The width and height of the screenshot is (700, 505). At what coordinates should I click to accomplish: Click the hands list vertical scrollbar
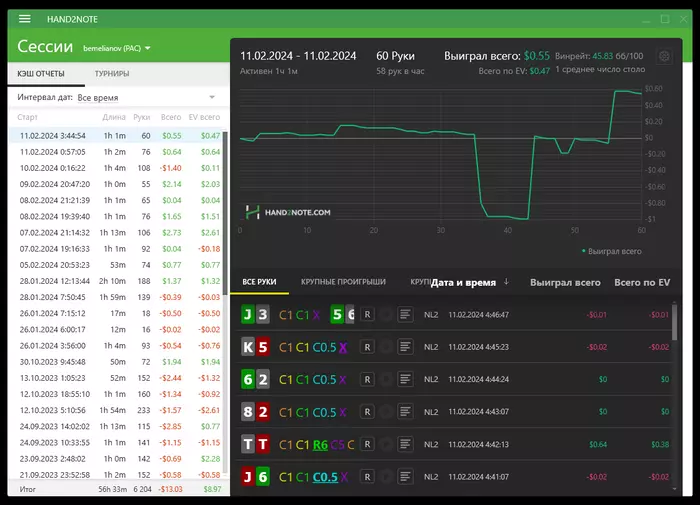click(674, 321)
